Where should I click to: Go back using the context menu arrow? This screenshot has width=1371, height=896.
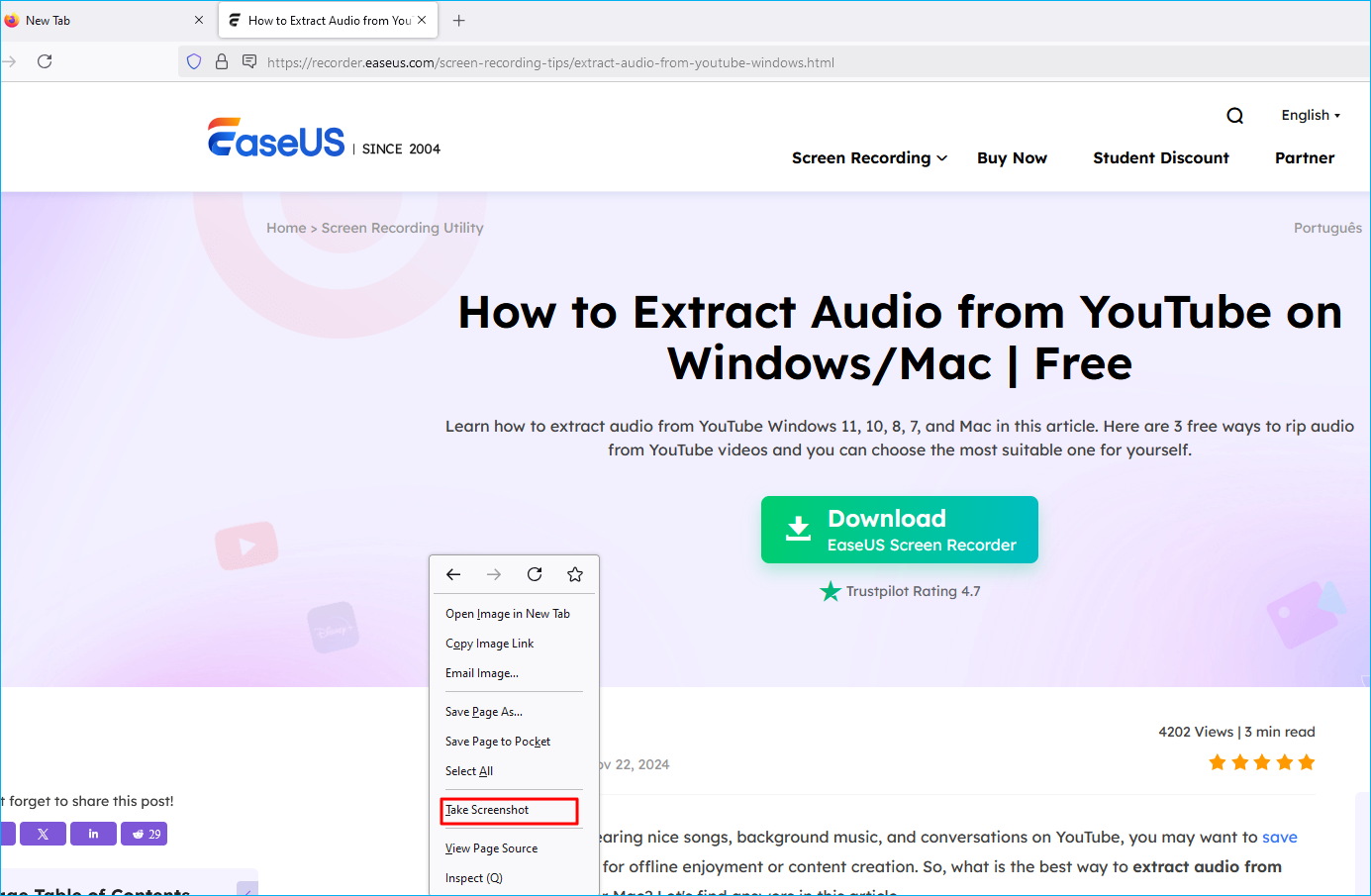pyautogui.click(x=453, y=574)
